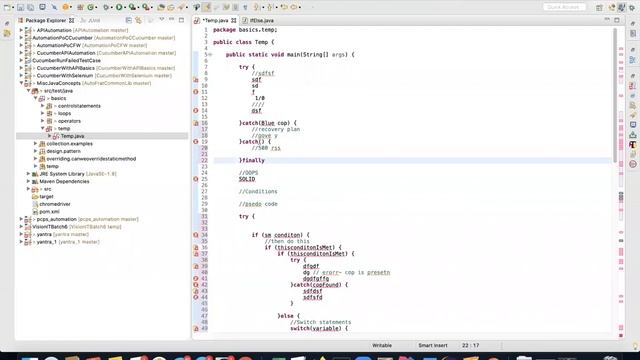Image resolution: width=640 pixels, height=360 pixels.
Task: Select the design.pattern package
Action: (x=63, y=151)
